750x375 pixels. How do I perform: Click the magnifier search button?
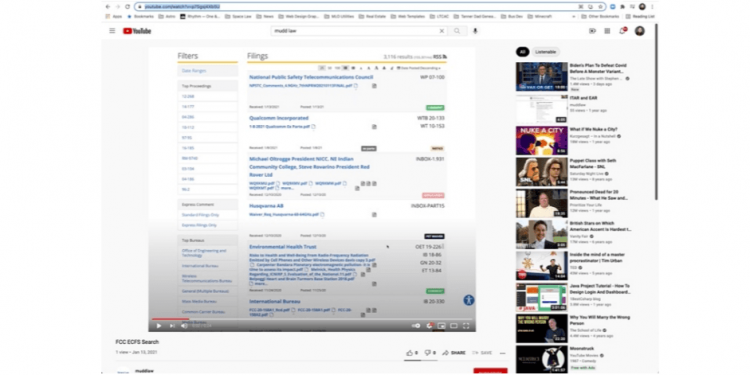[x=457, y=31]
